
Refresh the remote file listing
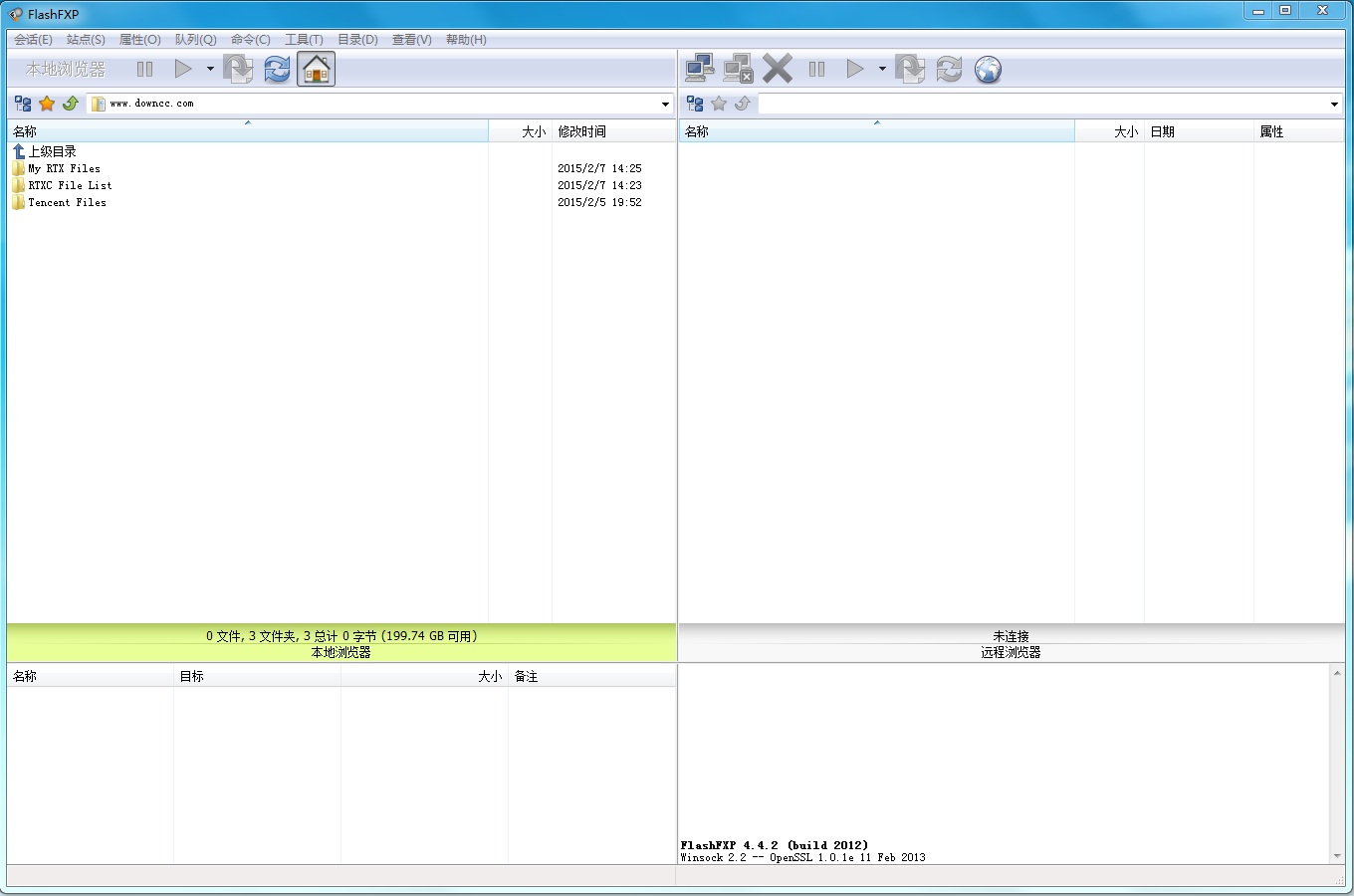click(x=948, y=68)
